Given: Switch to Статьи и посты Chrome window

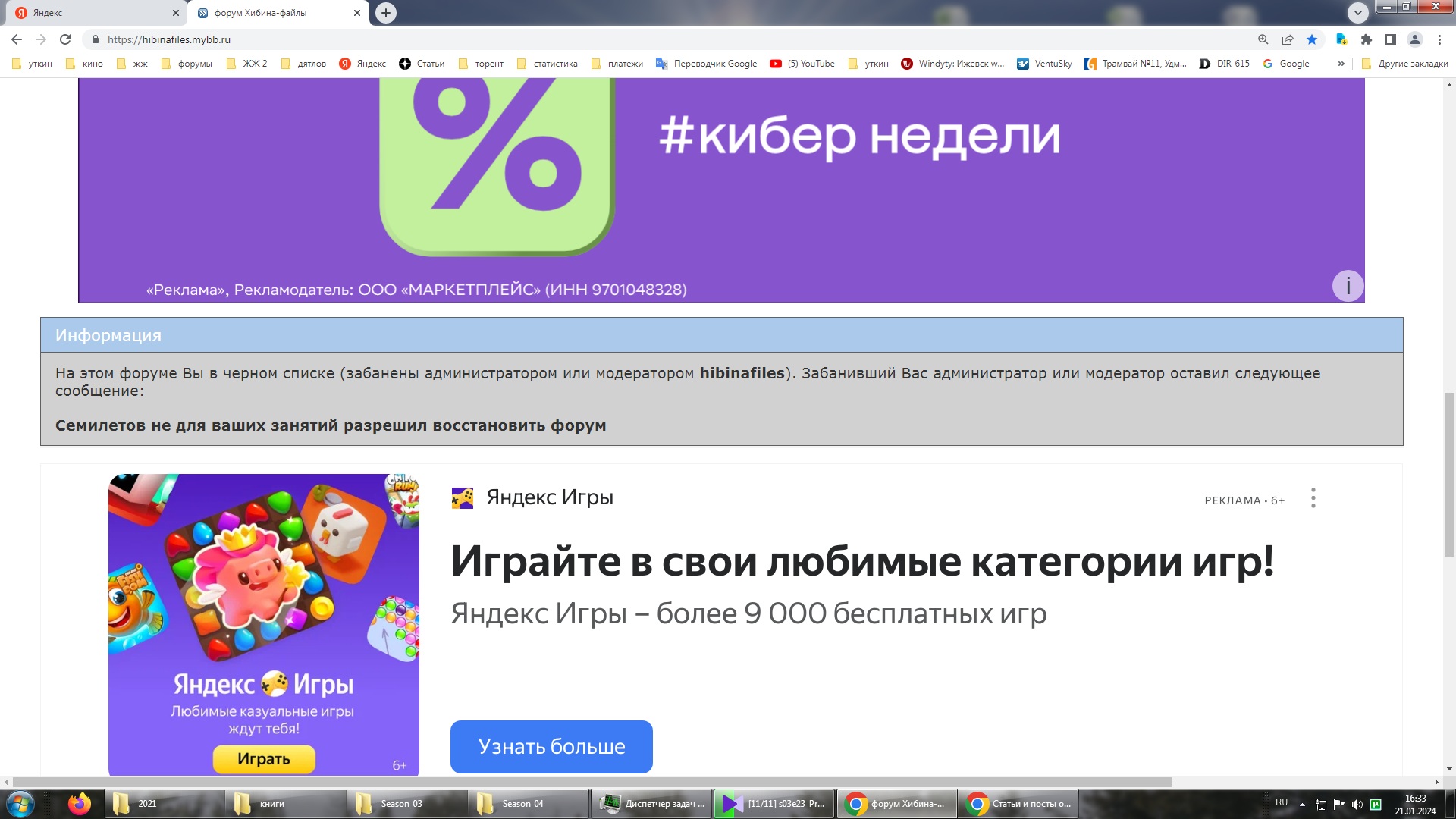Looking at the screenshot, I should (1018, 804).
